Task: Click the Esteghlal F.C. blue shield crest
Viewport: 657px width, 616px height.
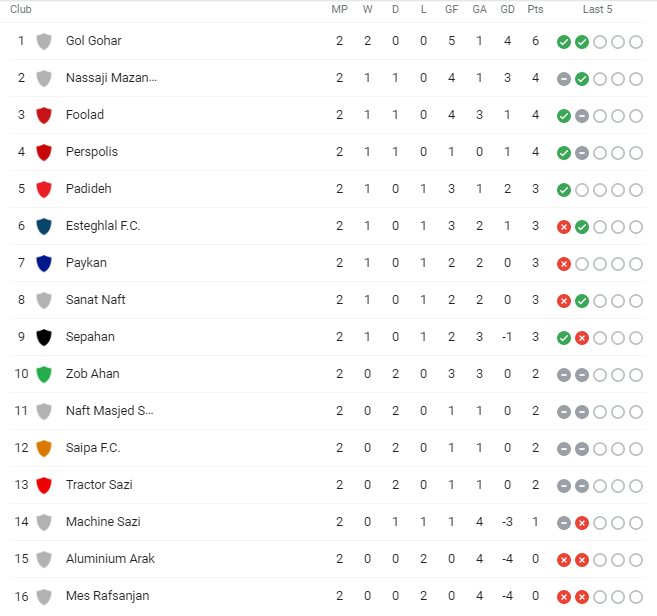Action: [44, 226]
